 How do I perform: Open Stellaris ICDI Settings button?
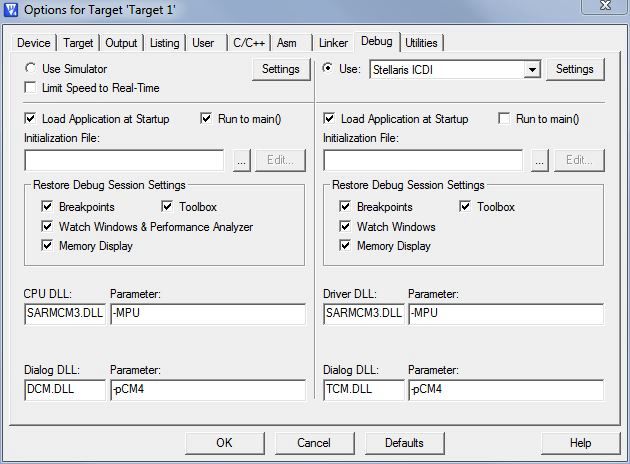pyautogui.click(x=575, y=69)
